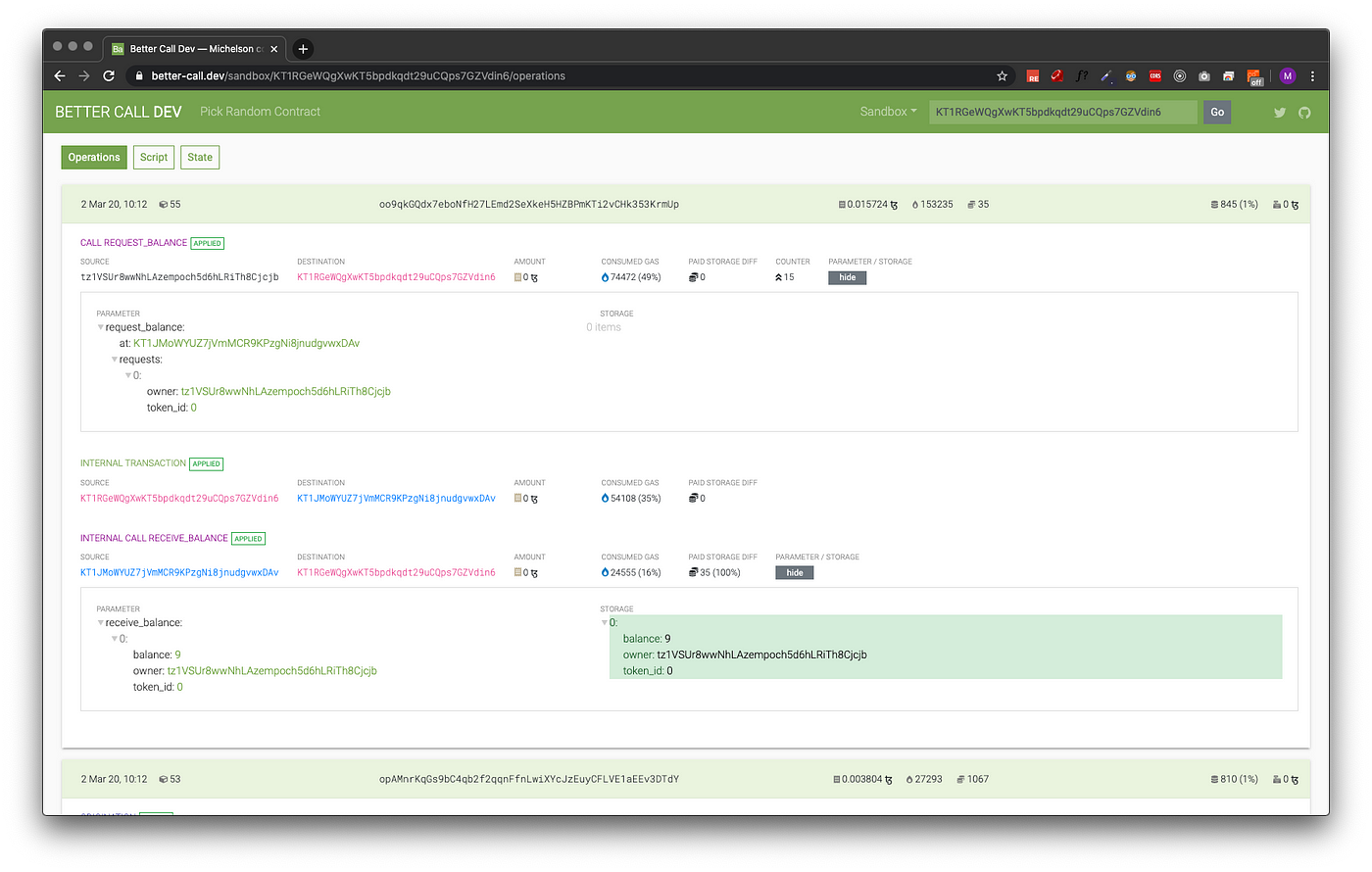Click the concentric circles extension icon
The image size is (1372, 872).
click(1180, 75)
